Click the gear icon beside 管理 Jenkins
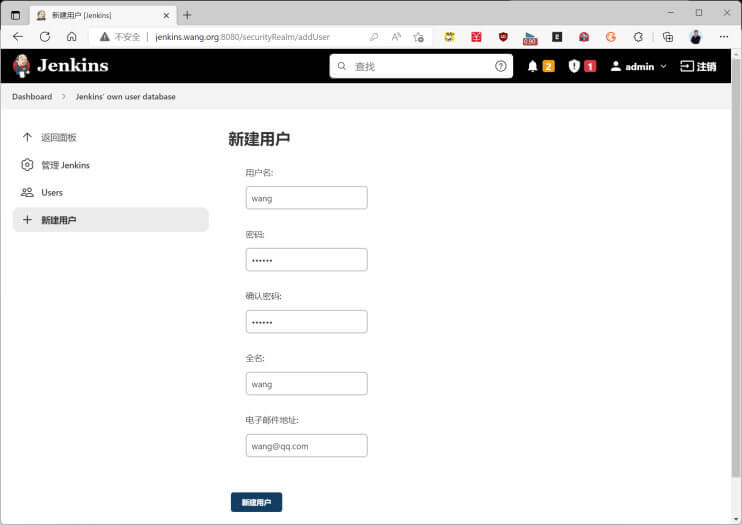The height and width of the screenshot is (525, 742). [x=27, y=165]
